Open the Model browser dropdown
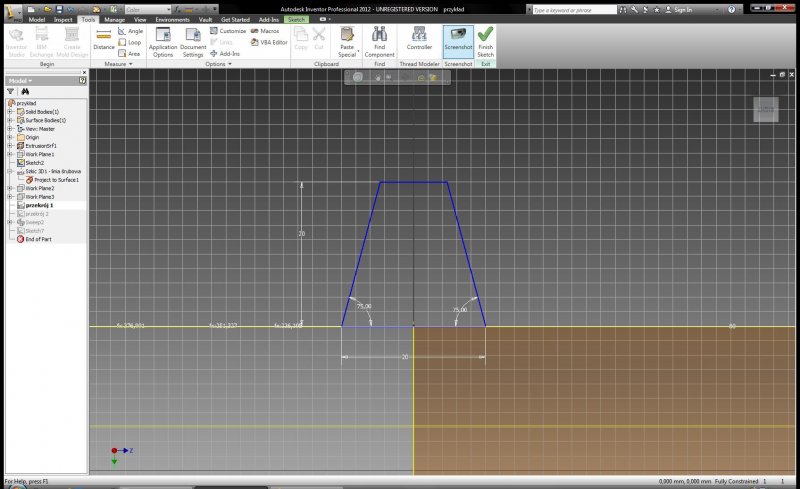The height and width of the screenshot is (489, 800). 20,80
